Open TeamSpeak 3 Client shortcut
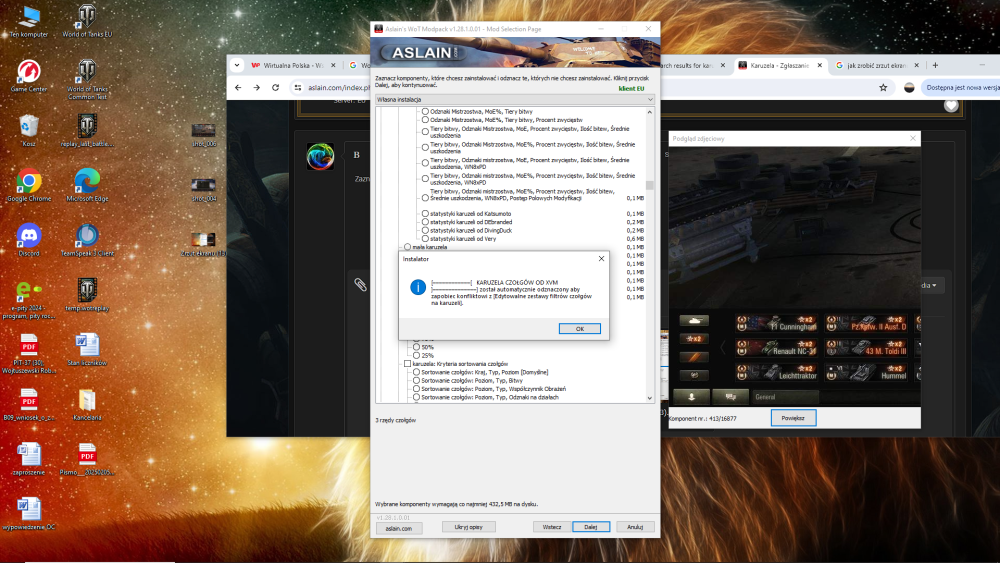 87,240
